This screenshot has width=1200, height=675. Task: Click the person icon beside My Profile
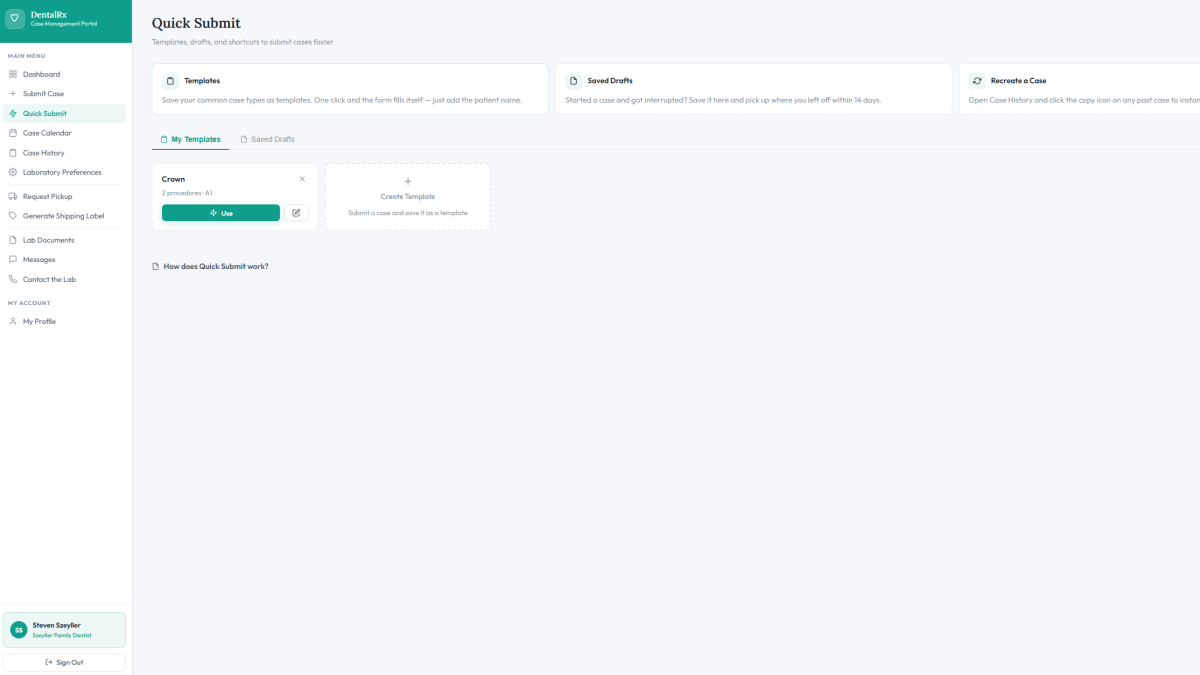(x=13, y=321)
